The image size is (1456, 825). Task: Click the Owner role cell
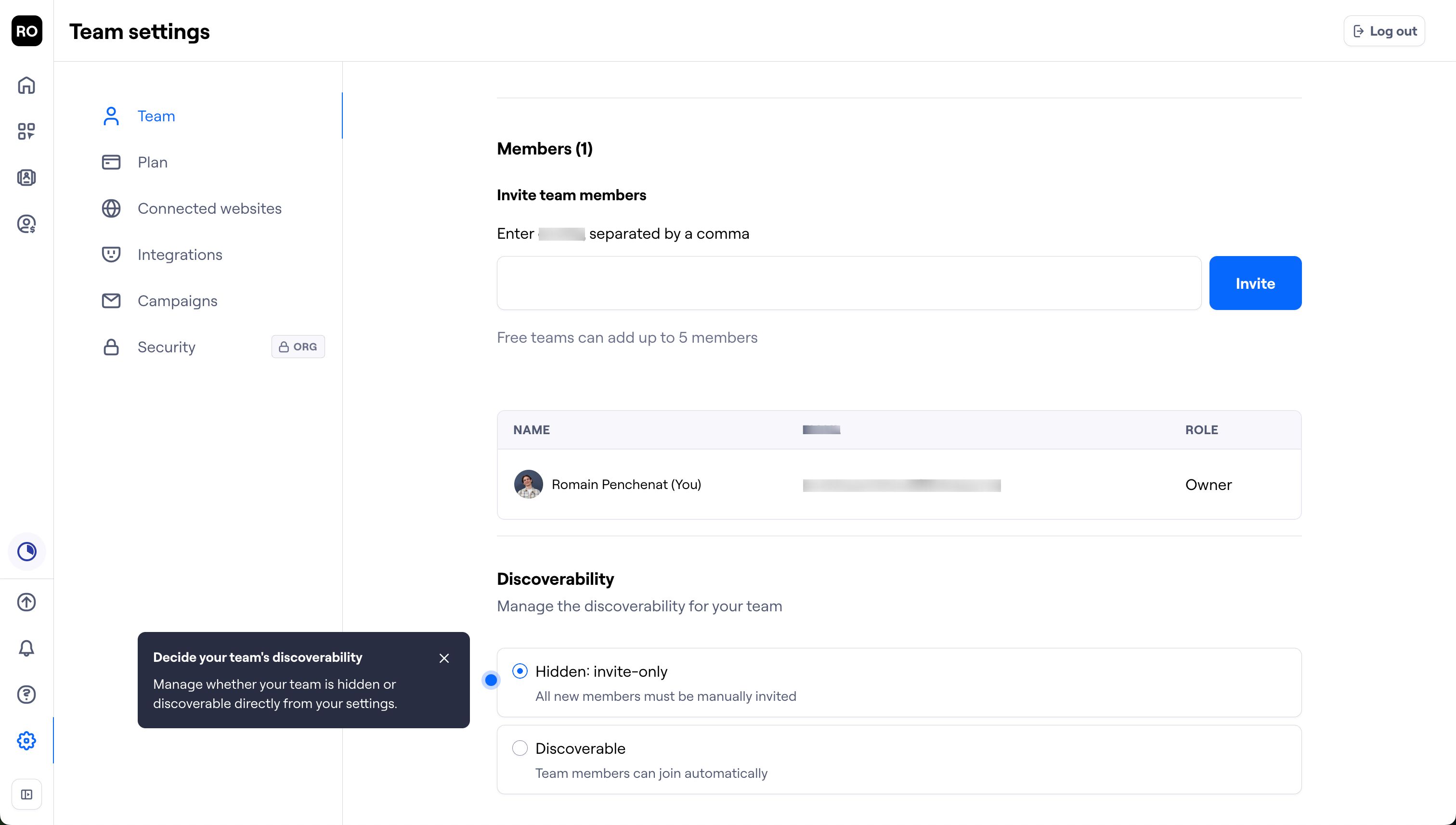point(1209,485)
